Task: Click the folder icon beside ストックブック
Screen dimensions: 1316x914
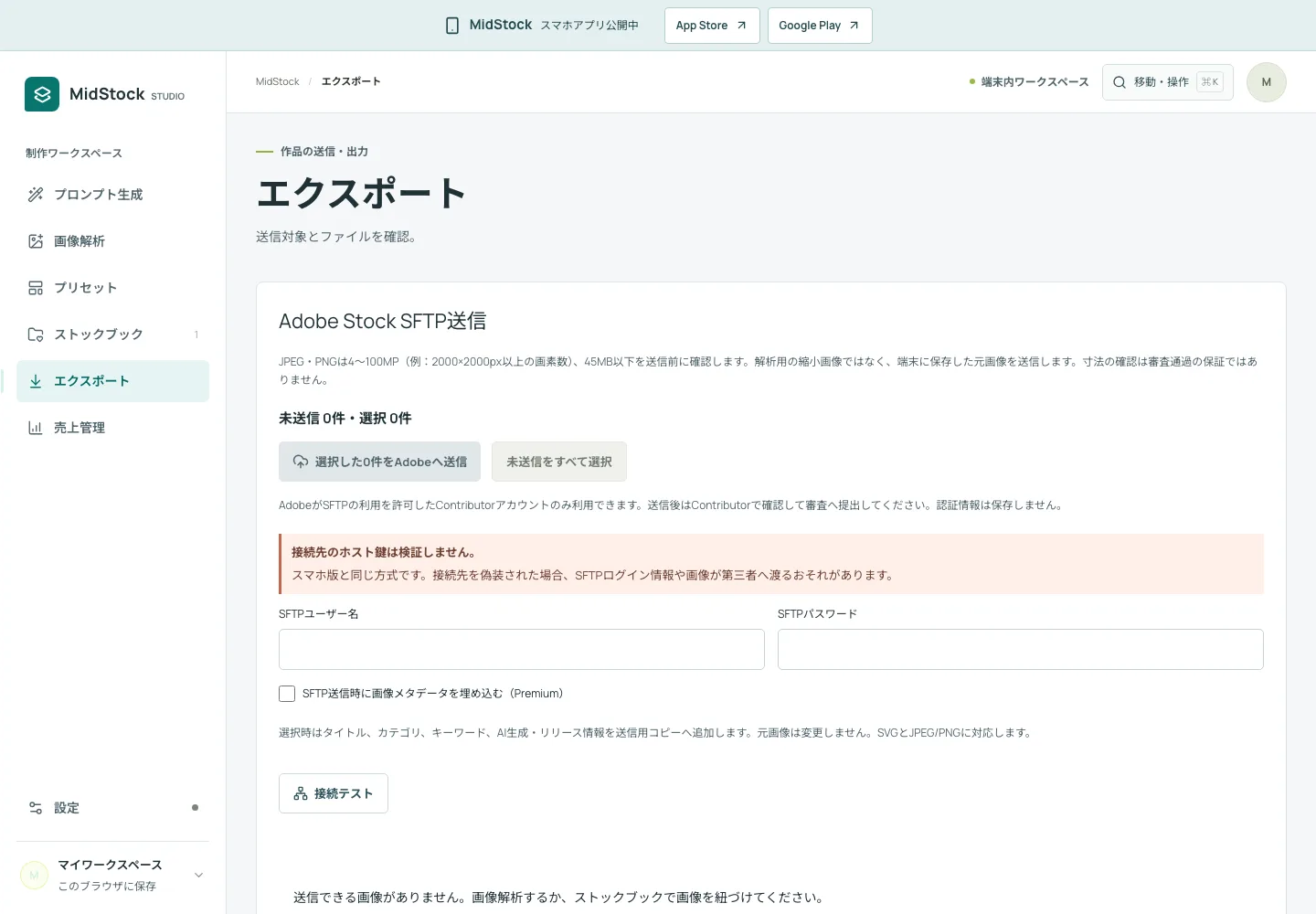Action: click(x=36, y=335)
